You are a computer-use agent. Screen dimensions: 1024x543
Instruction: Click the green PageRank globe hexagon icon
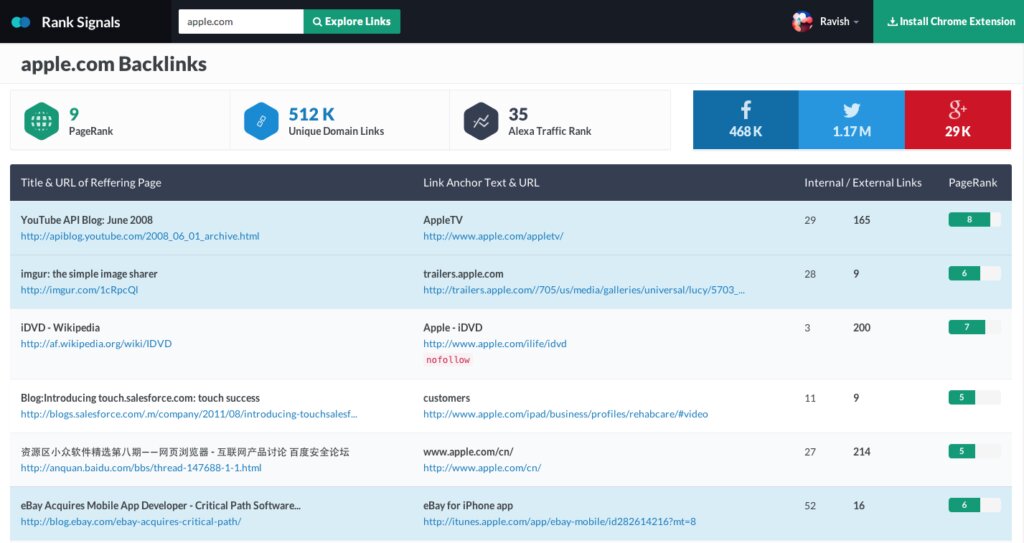41,121
